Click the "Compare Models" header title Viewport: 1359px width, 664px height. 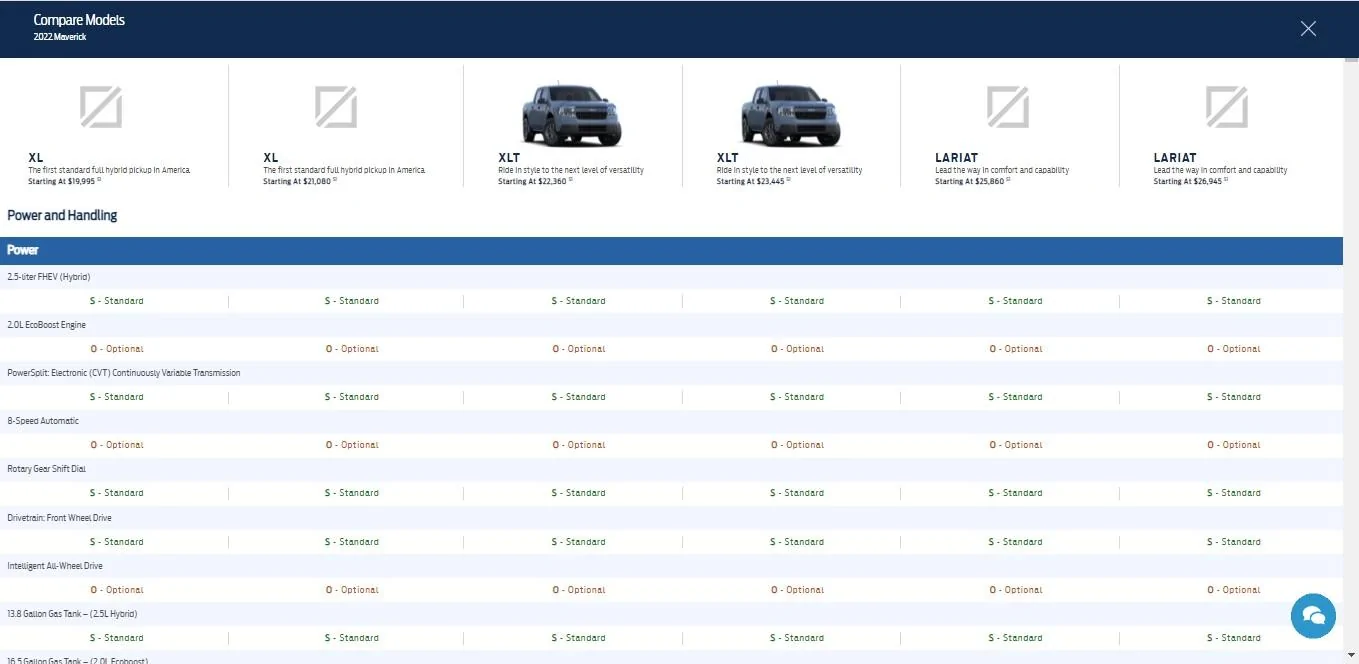pyautogui.click(x=79, y=20)
